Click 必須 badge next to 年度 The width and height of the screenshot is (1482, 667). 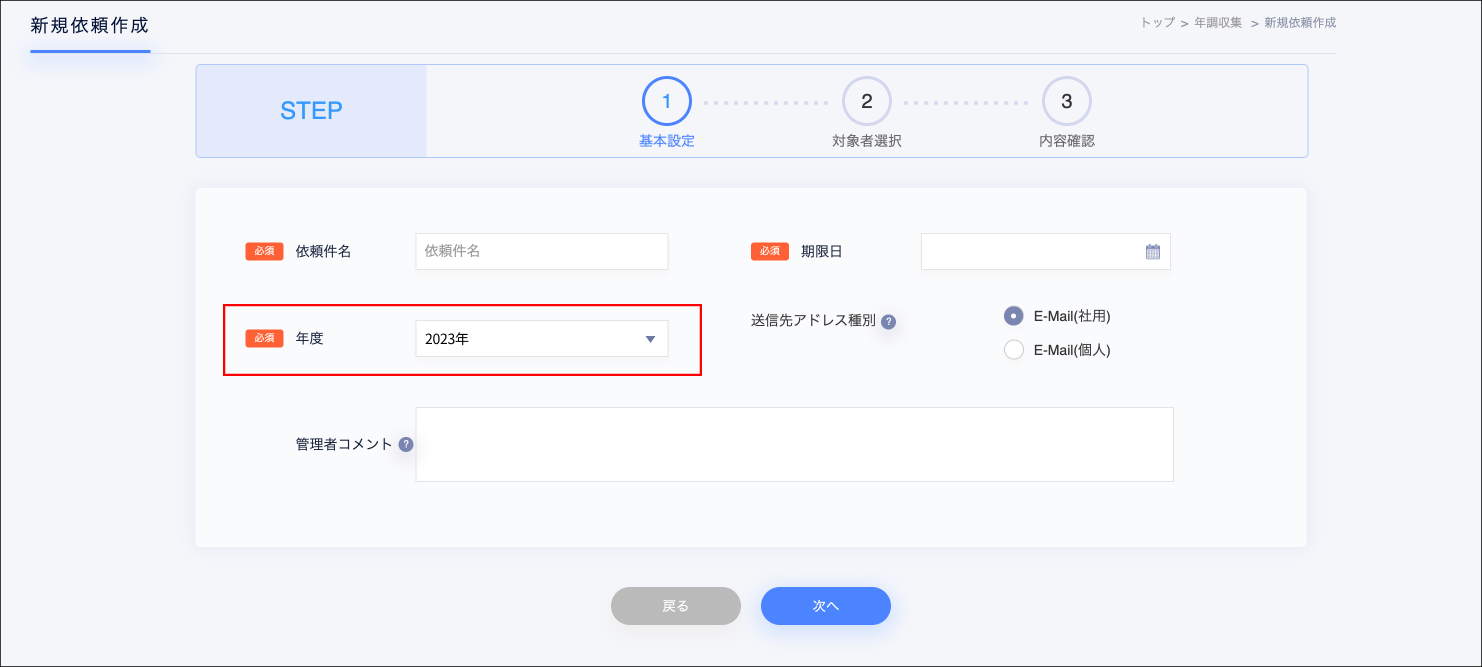click(x=265, y=339)
